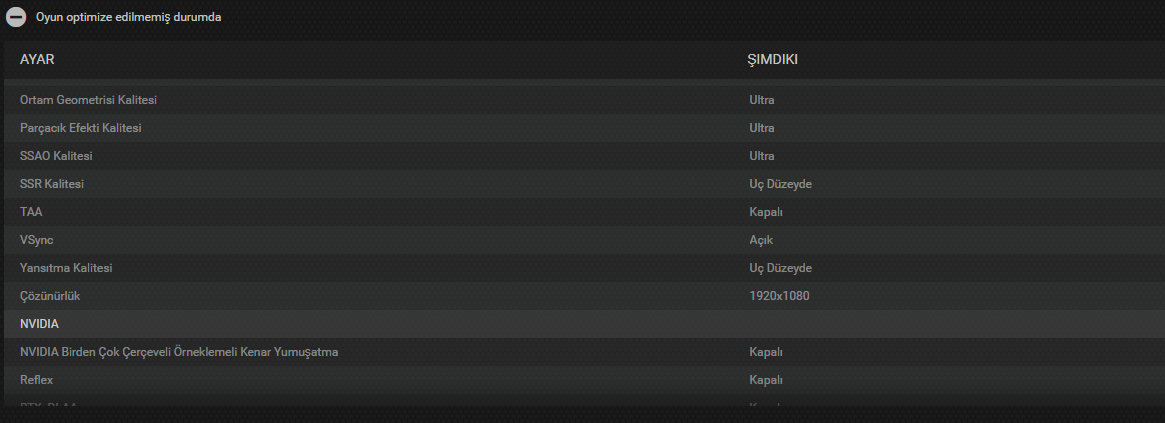The width and height of the screenshot is (1165, 423).
Task: Click the TAA 'Kapalı' value
Action: 765,212
